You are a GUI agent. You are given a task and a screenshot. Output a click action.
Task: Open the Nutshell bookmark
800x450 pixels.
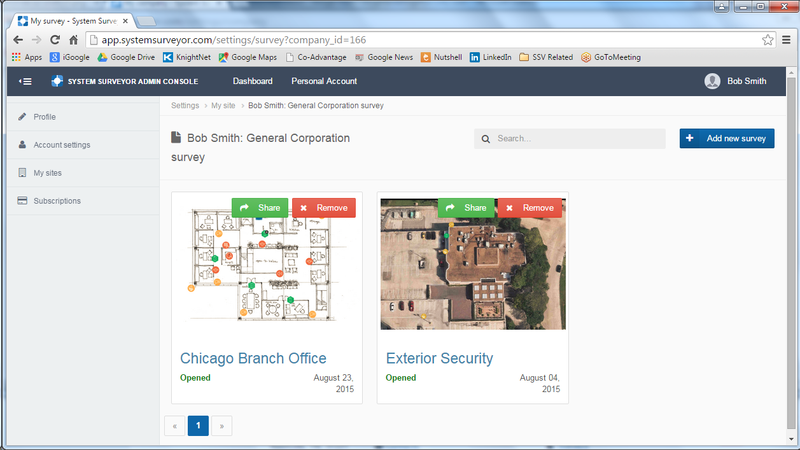point(441,57)
